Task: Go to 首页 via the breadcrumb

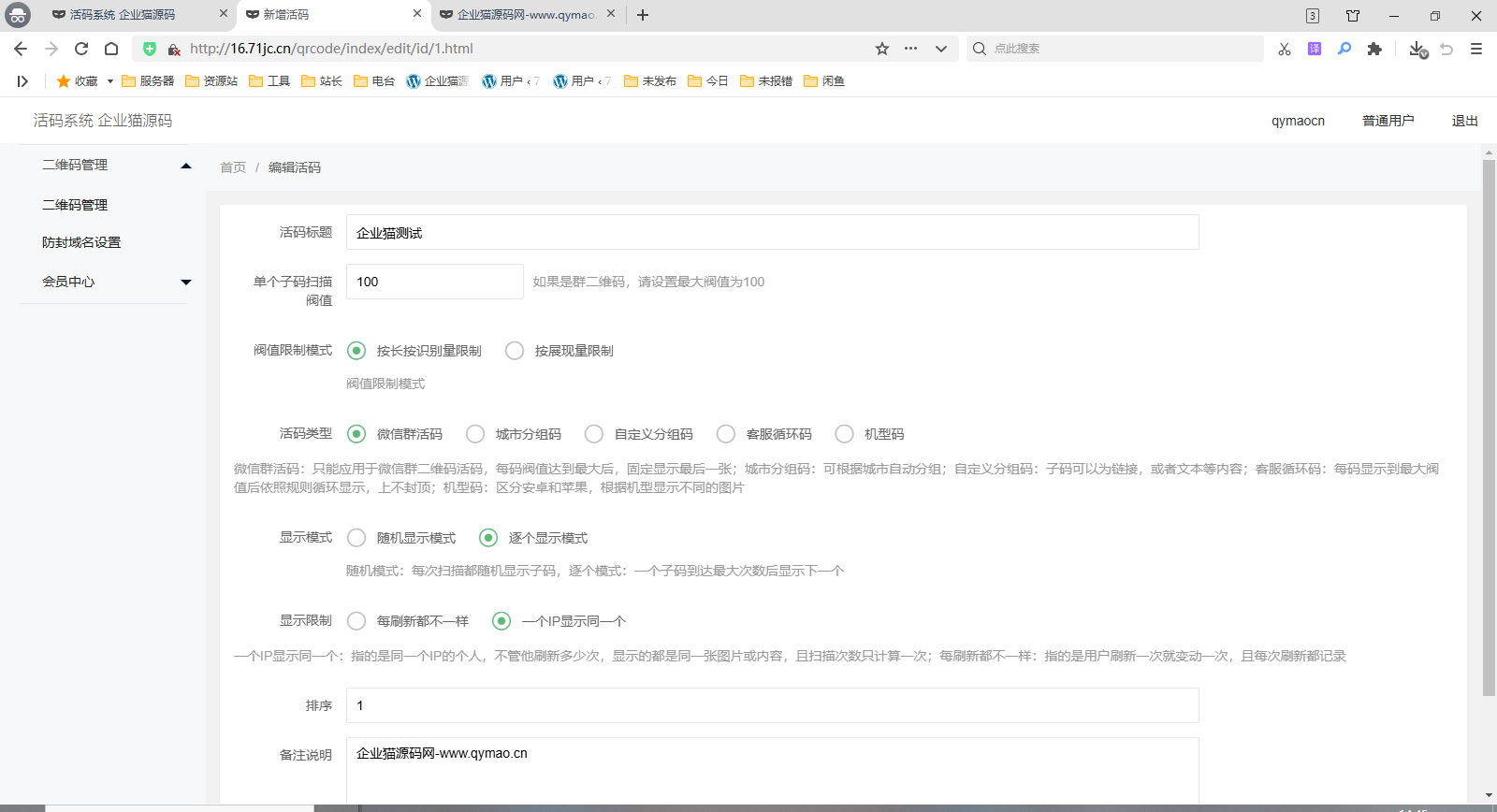Action: point(233,167)
